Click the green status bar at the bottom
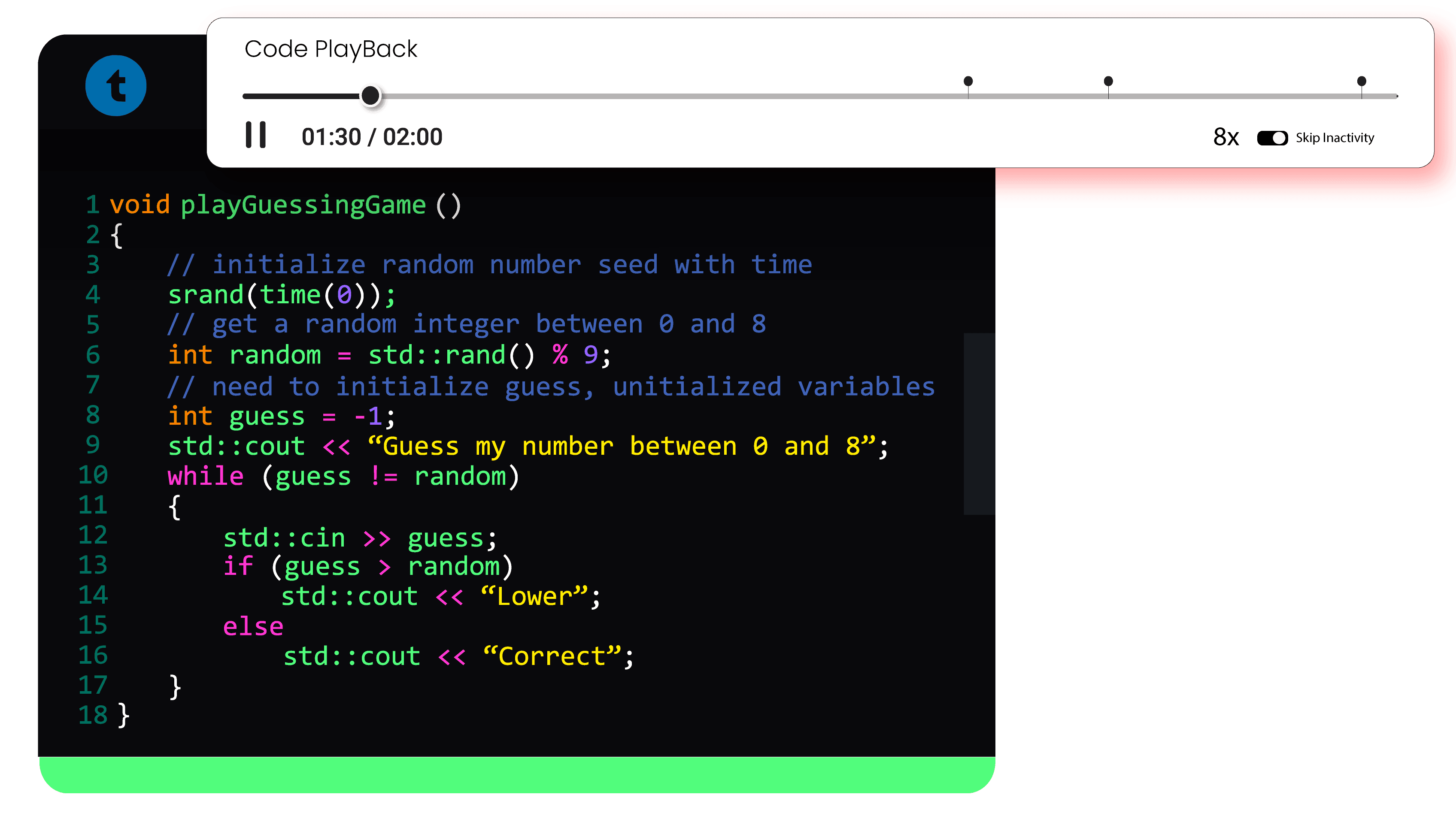This screenshot has height=828, width=1456. [x=517, y=774]
